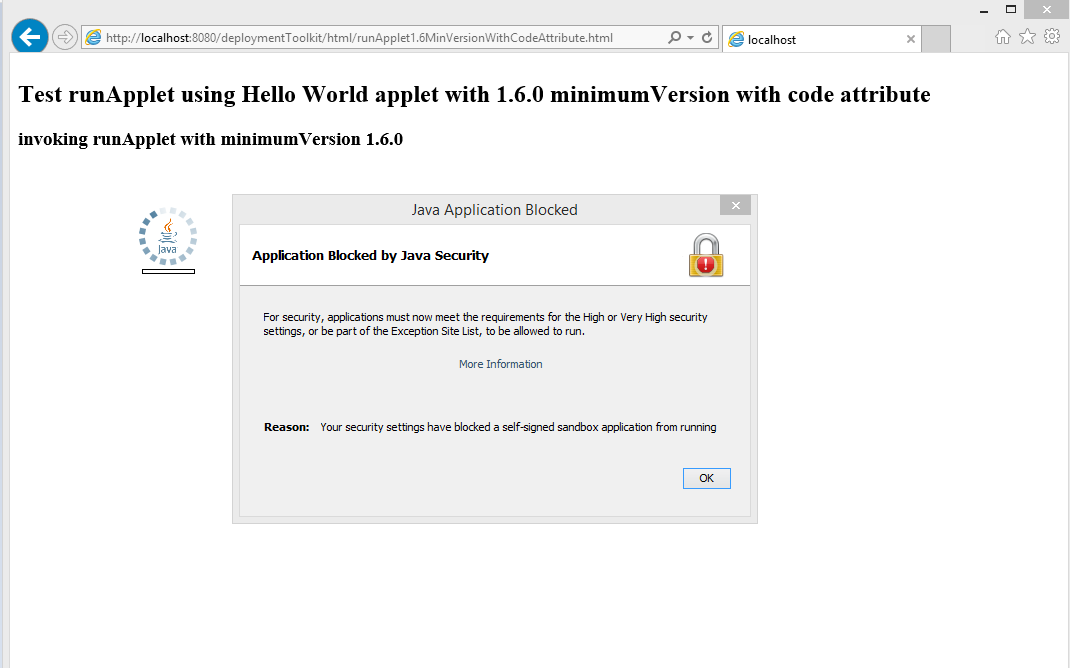Viewport: 1070px width, 668px height.
Task: Click the URL address field
Action: click(x=380, y=38)
